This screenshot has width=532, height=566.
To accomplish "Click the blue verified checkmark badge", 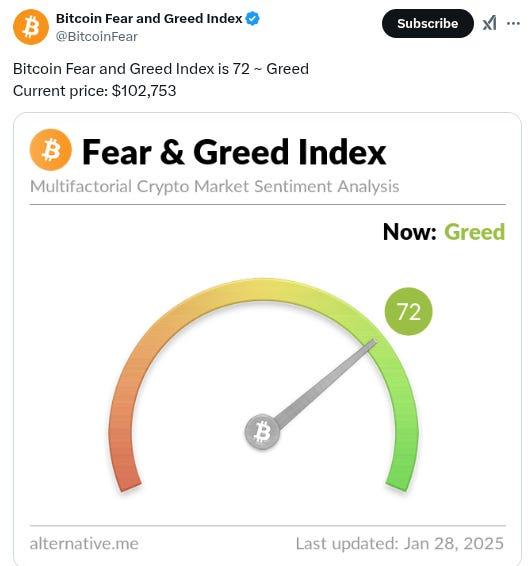I will pyautogui.click(x=252, y=18).
